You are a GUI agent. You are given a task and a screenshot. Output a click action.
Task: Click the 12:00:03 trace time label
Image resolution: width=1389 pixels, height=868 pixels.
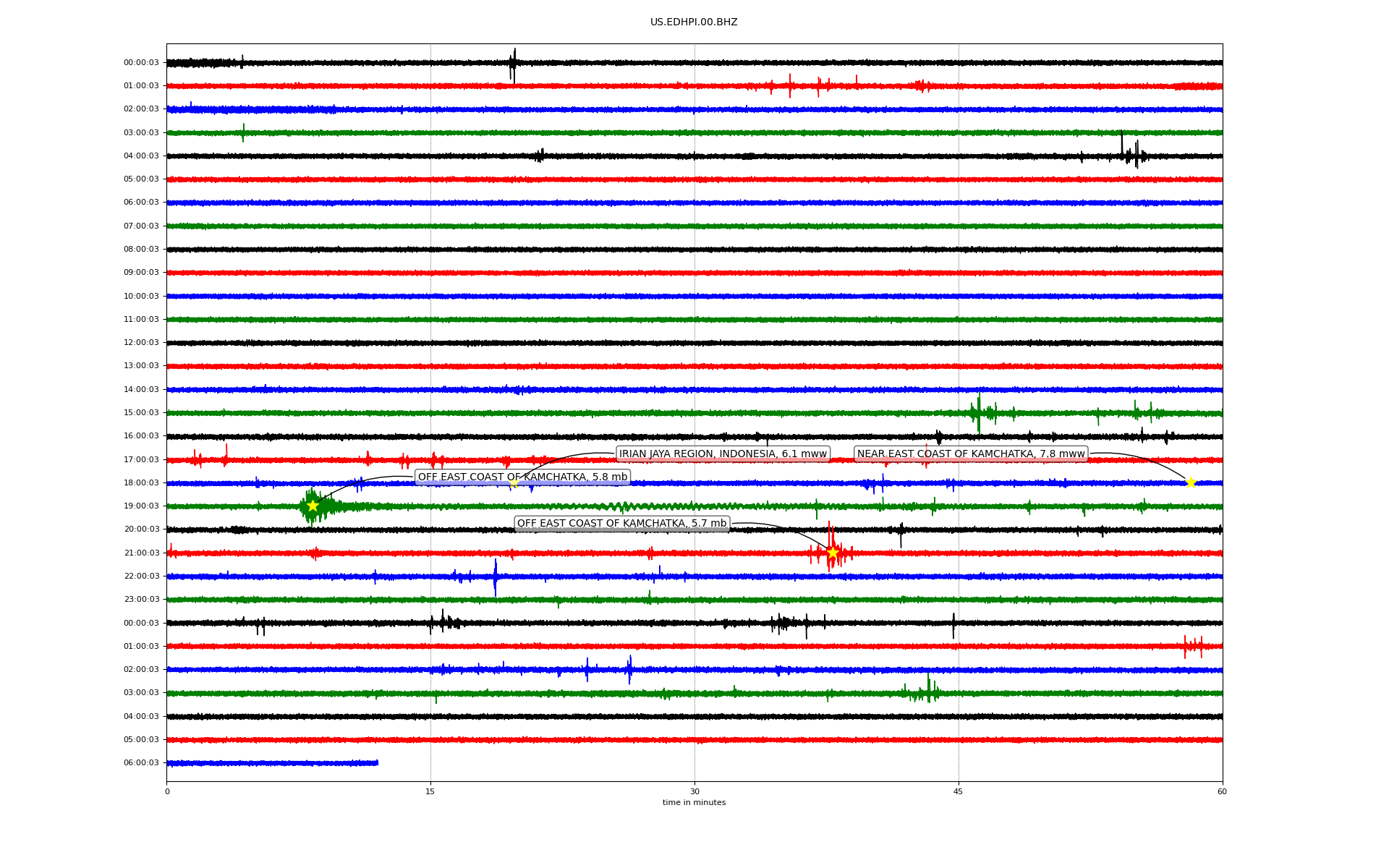click(141, 343)
